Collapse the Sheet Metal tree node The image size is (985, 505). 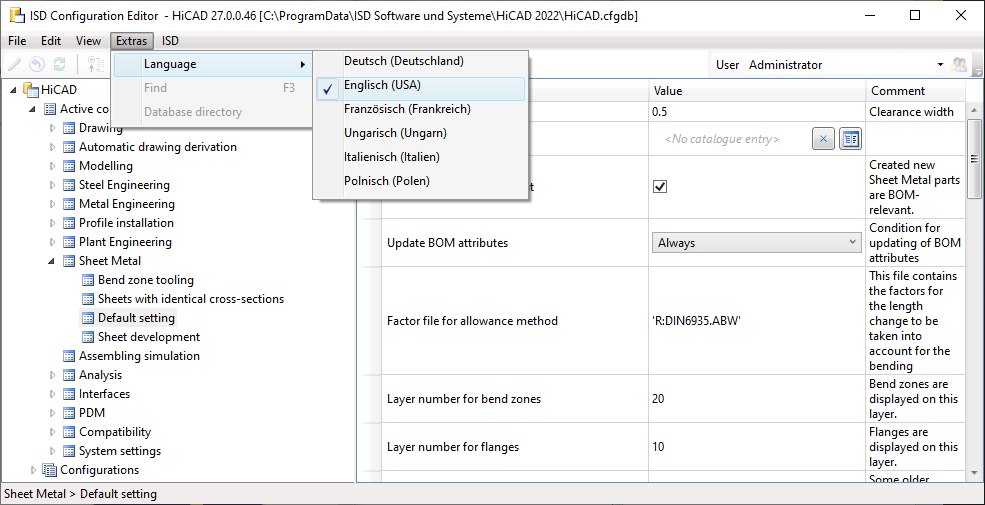tap(52, 261)
